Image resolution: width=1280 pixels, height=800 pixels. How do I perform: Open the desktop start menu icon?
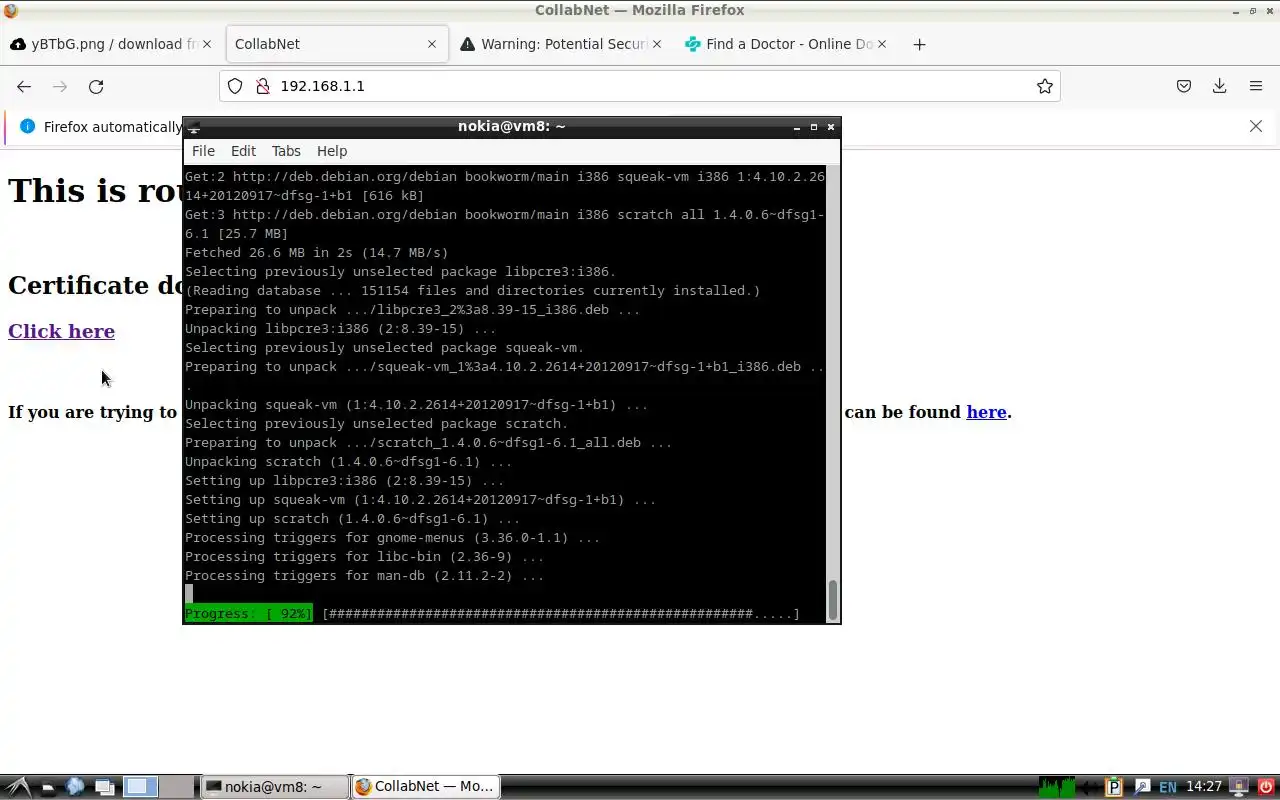[x=18, y=787]
